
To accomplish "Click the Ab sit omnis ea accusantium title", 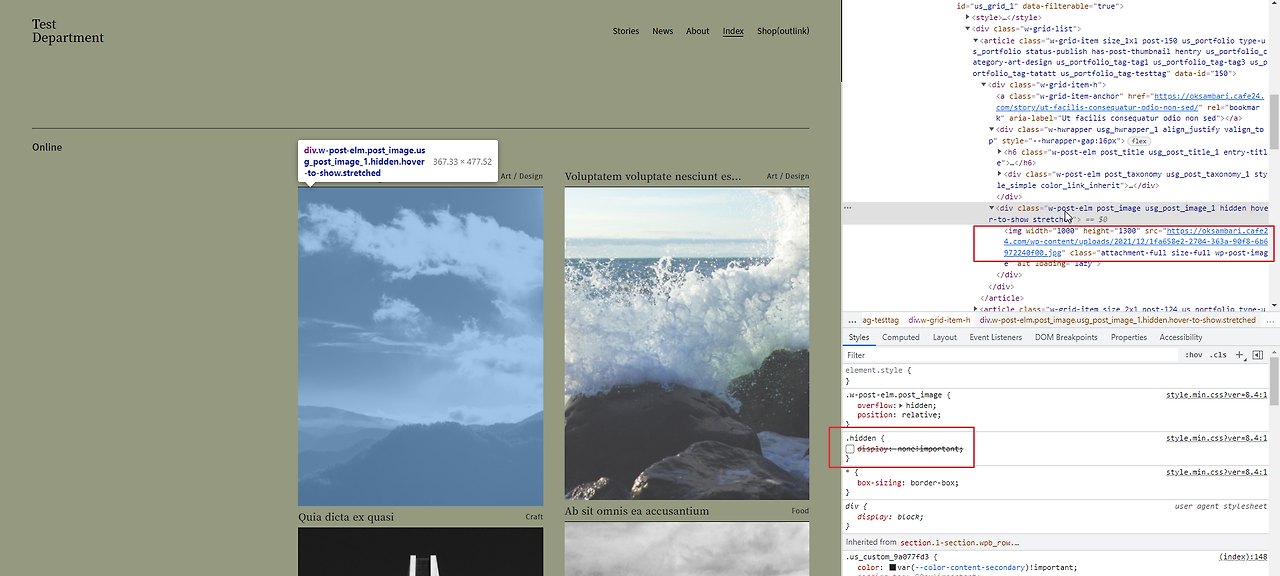I will pos(637,511).
